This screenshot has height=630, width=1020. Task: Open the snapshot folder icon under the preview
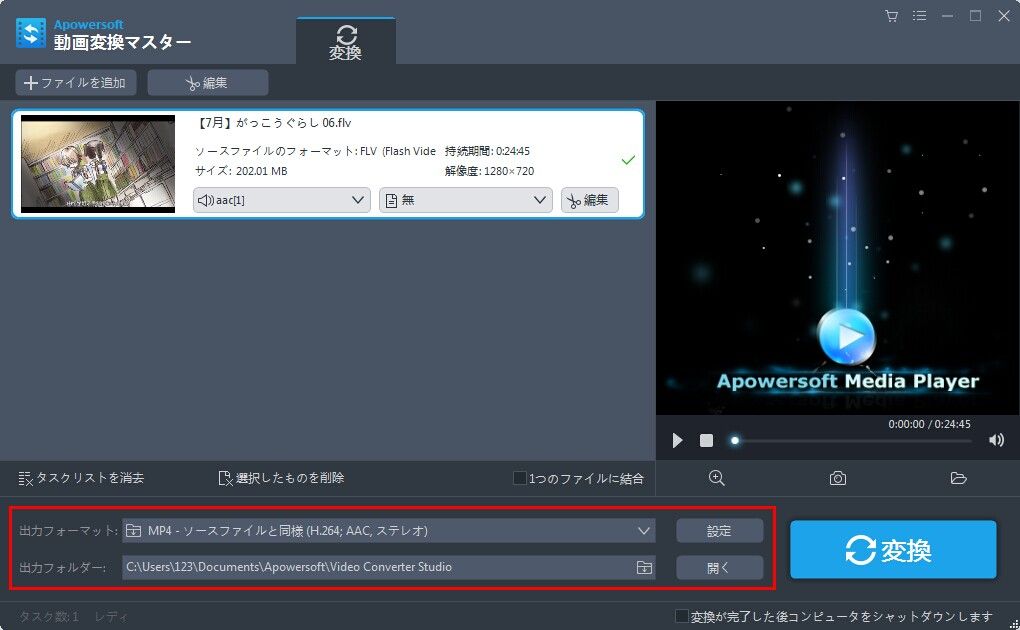958,478
